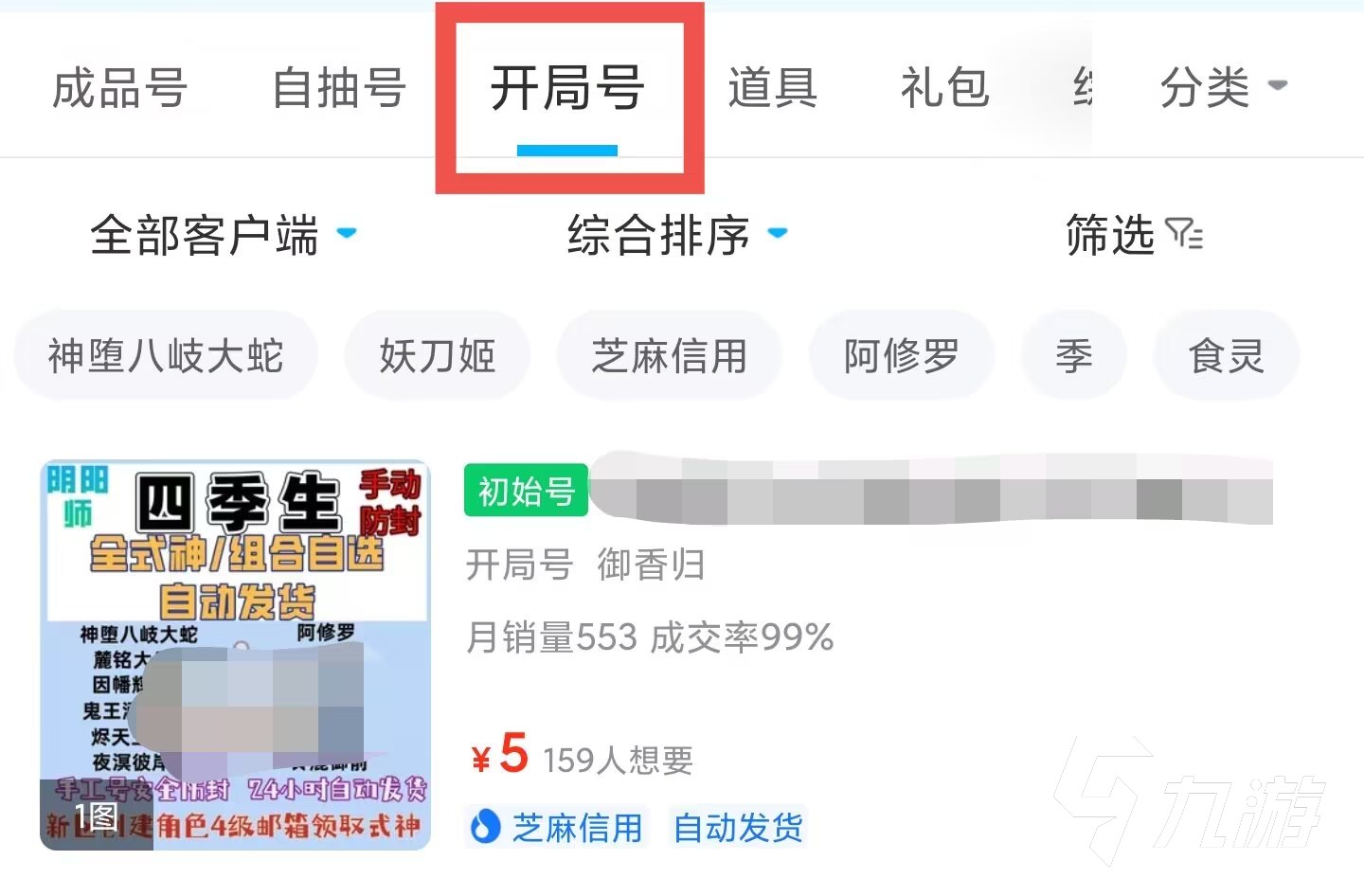Open the 综合排序 sort dropdown
Image resolution: width=1364 pixels, height=896 pixels.
point(677,235)
